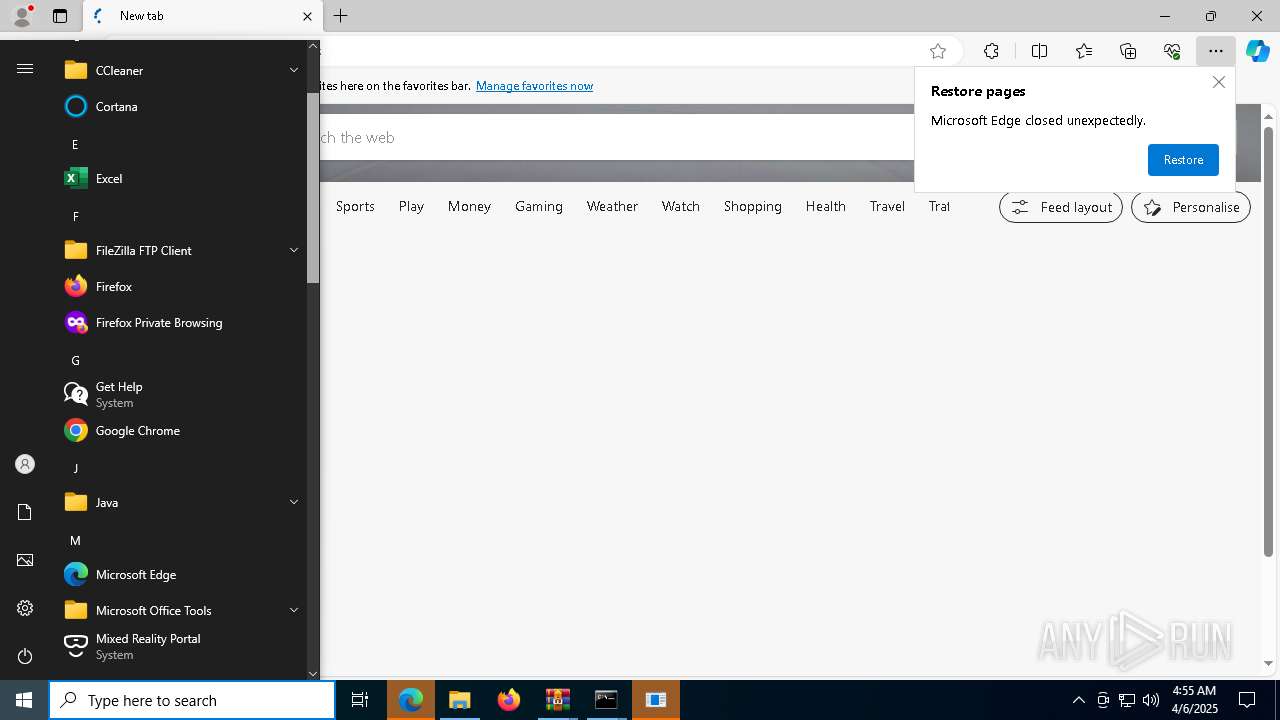Open the notification center icon
Viewport: 1280px width, 720px height.
pyautogui.click(x=1247, y=700)
